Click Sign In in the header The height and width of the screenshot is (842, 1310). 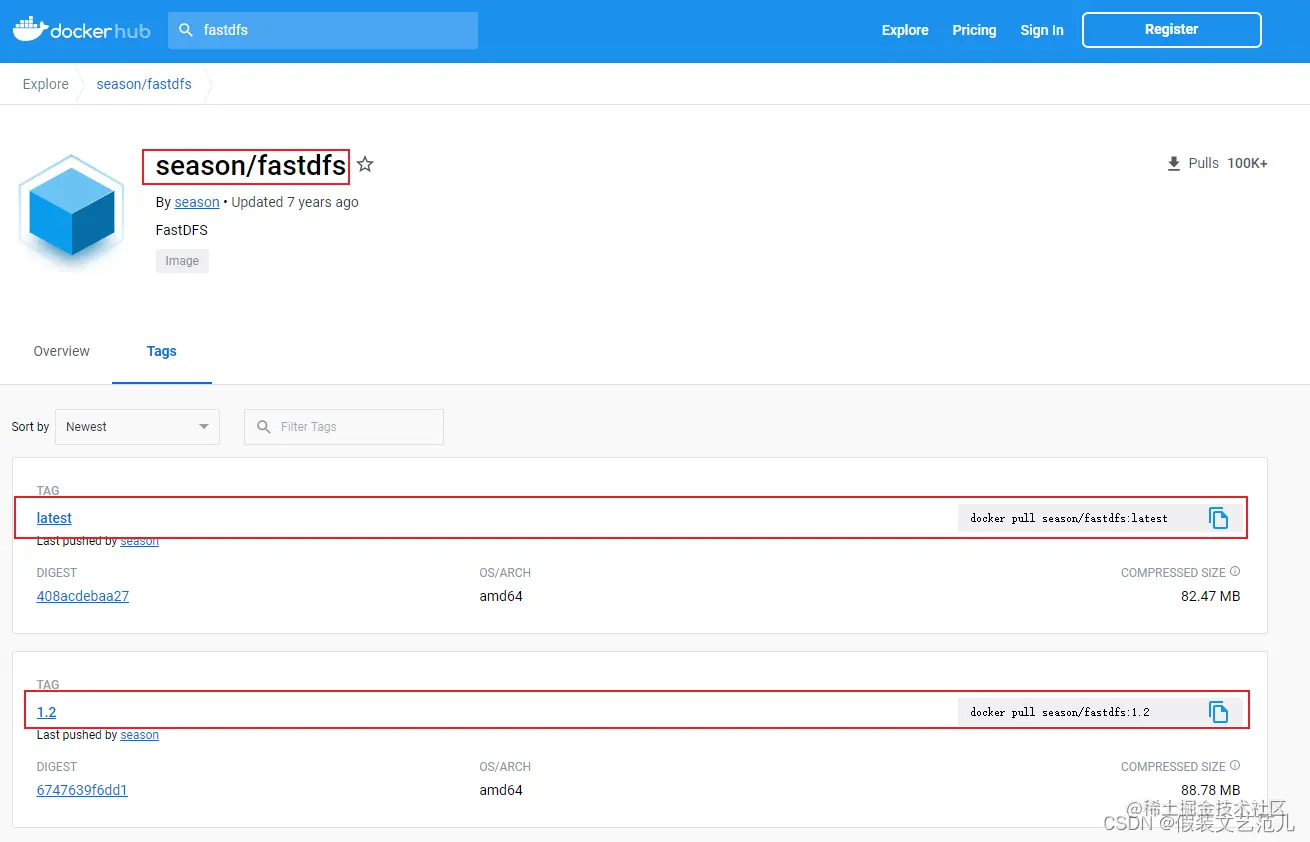(x=1042, y=30)
